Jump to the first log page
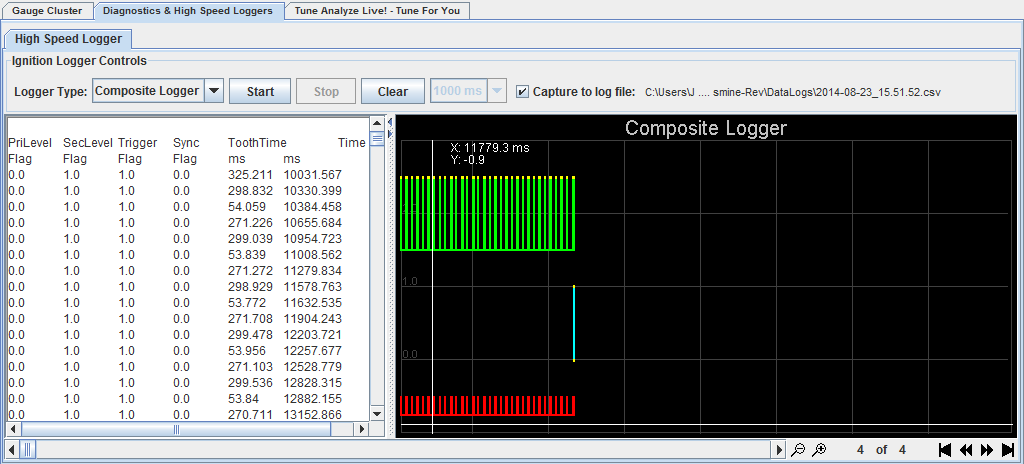The width and height of the screenshot is (1024, 464). point(945,450)
